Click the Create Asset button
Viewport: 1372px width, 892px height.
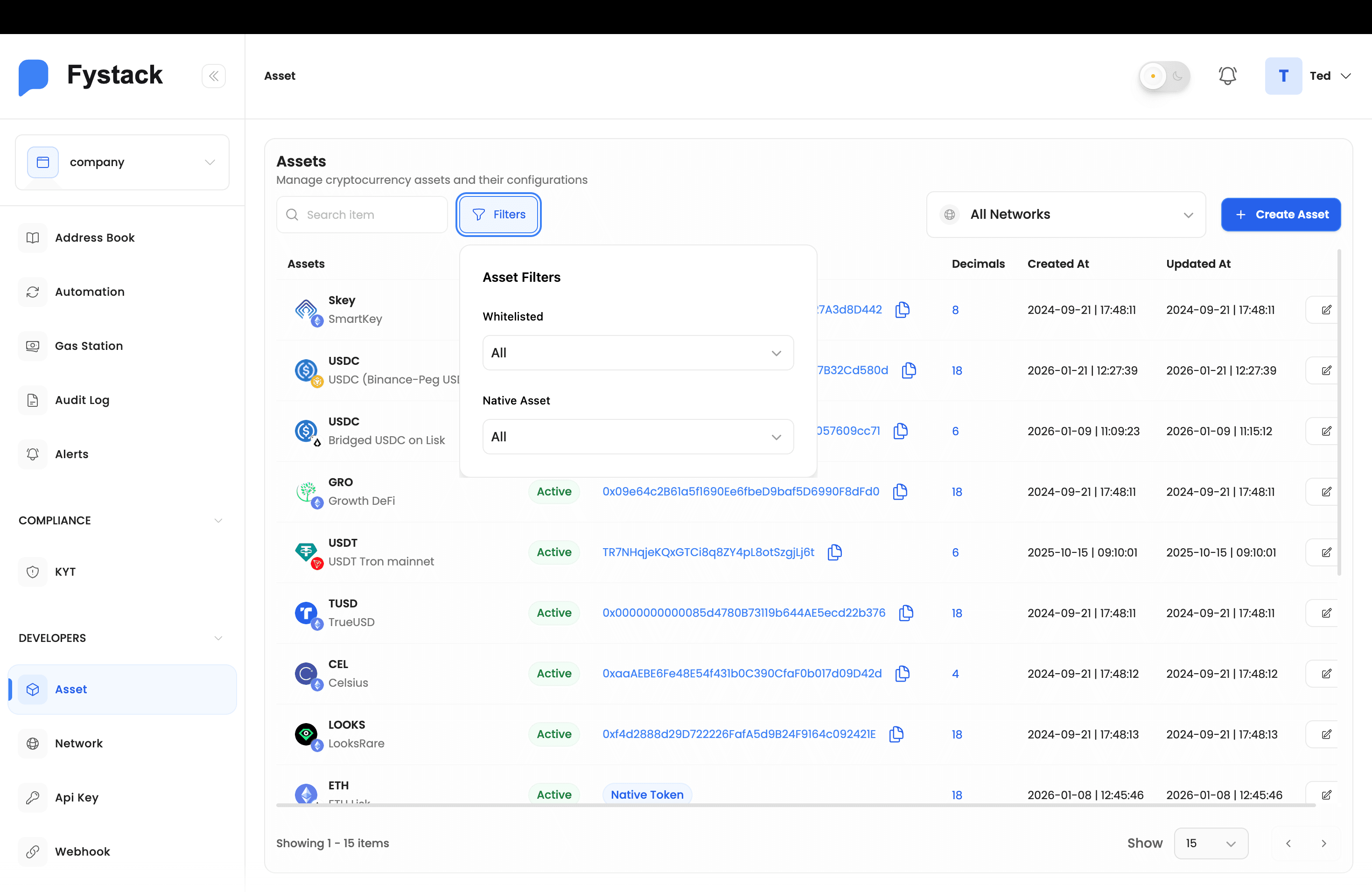(1281, 215)
